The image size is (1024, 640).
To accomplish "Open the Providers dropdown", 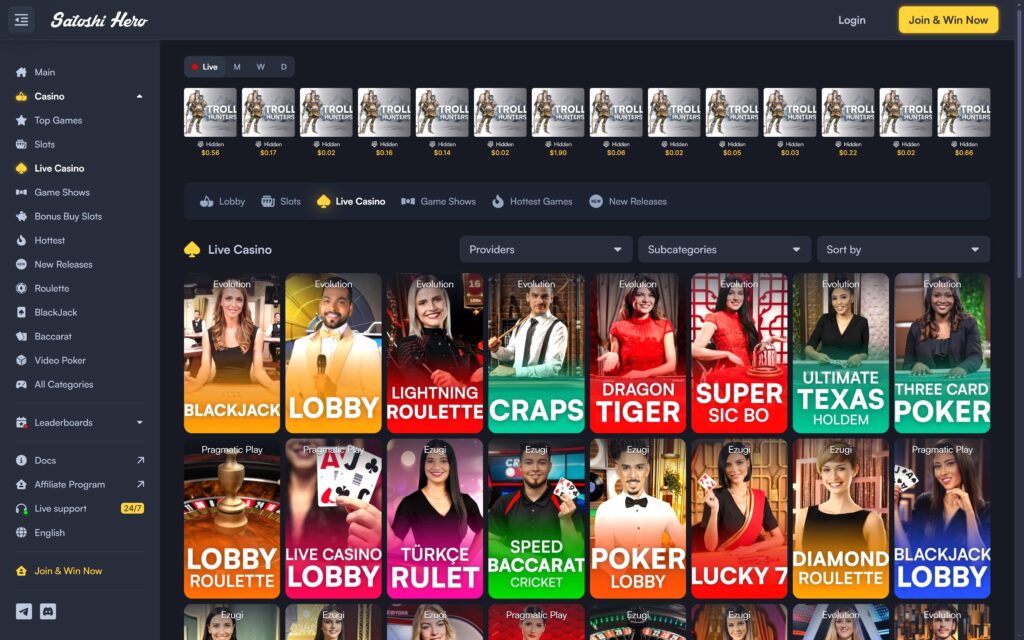I will coord(546,249).
